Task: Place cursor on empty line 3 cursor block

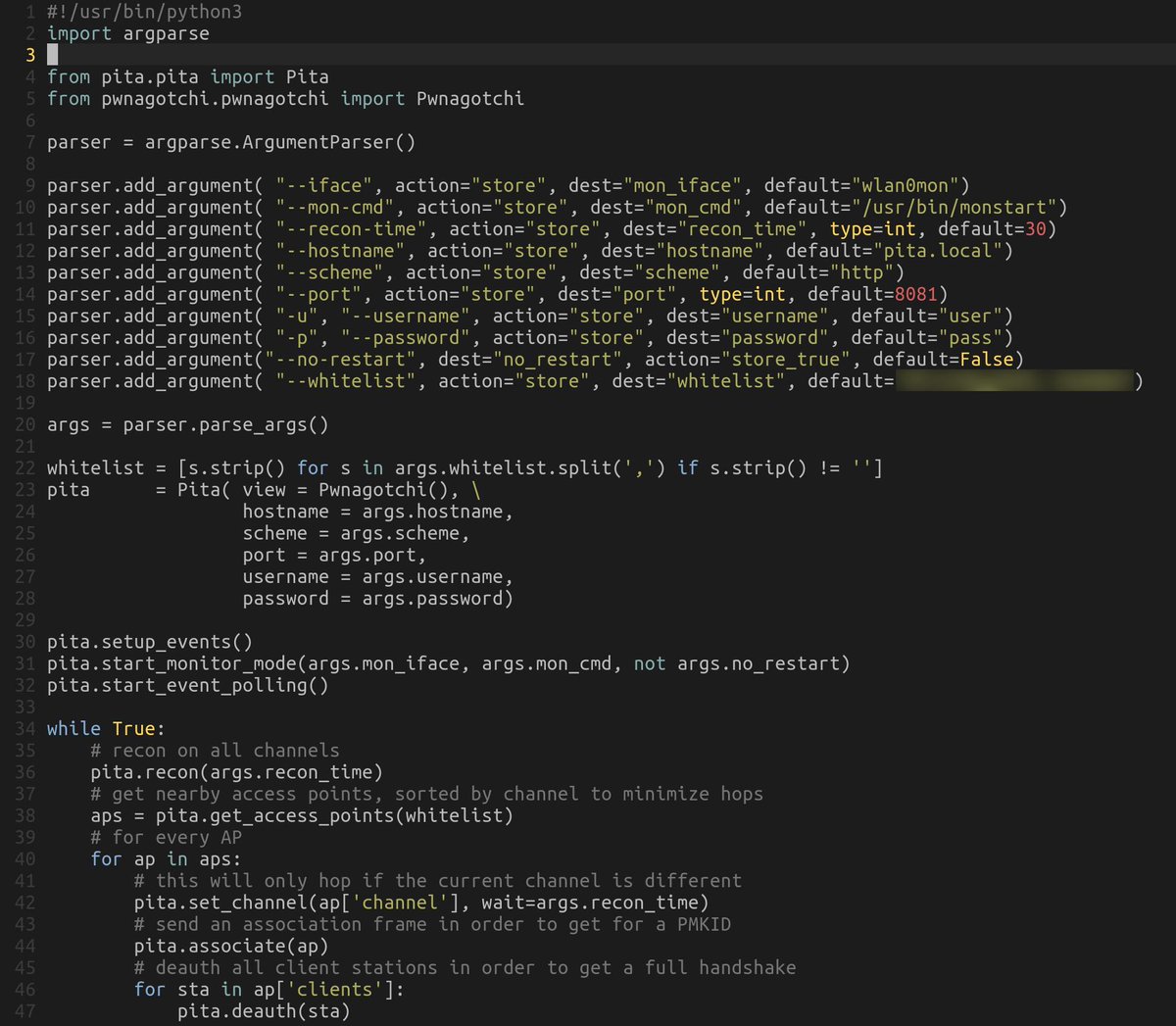Action: tap(52, 55)
